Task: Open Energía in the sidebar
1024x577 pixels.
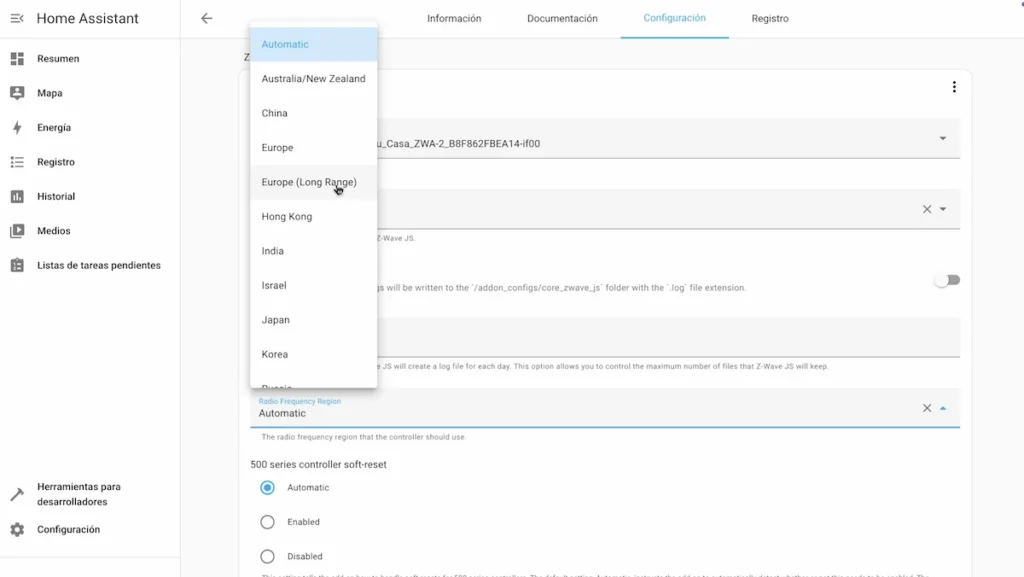Action: pos(54,128)
